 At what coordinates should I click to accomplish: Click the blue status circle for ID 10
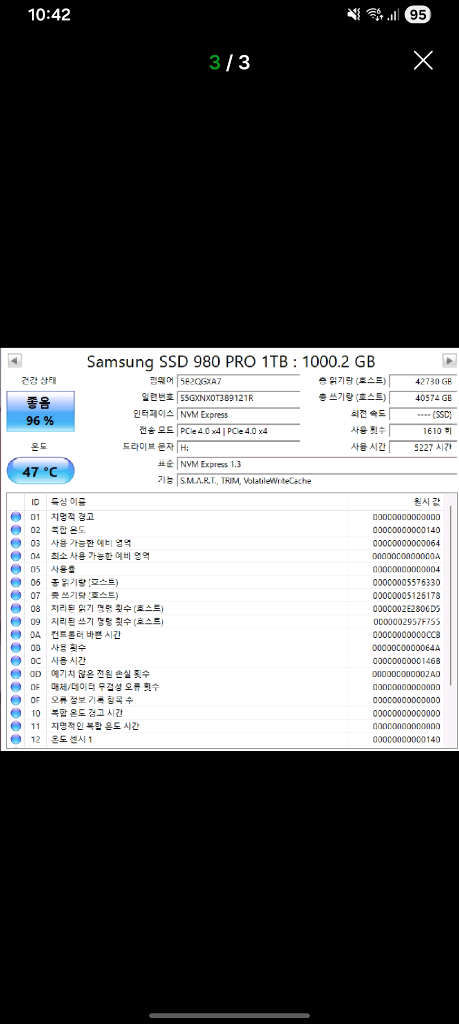point(16,713)
